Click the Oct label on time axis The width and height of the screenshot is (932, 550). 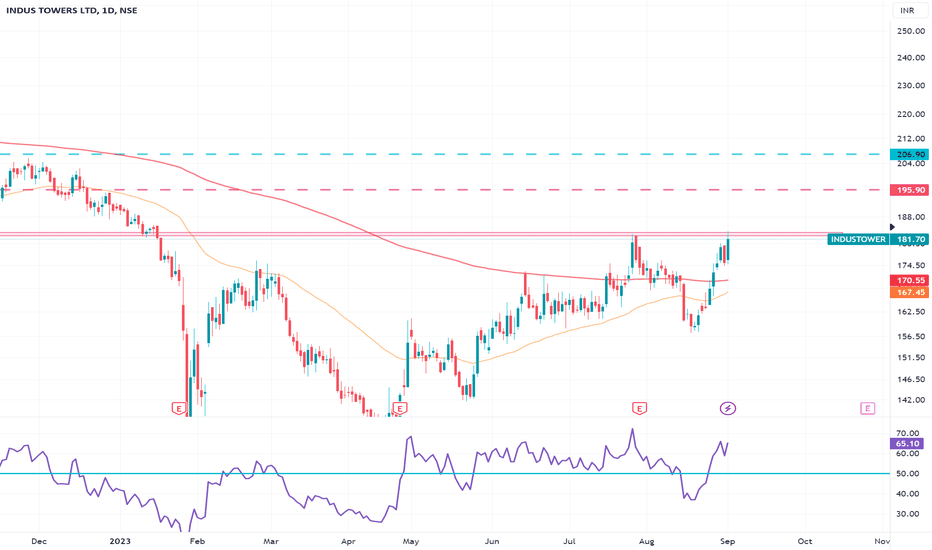pos(805,541)
